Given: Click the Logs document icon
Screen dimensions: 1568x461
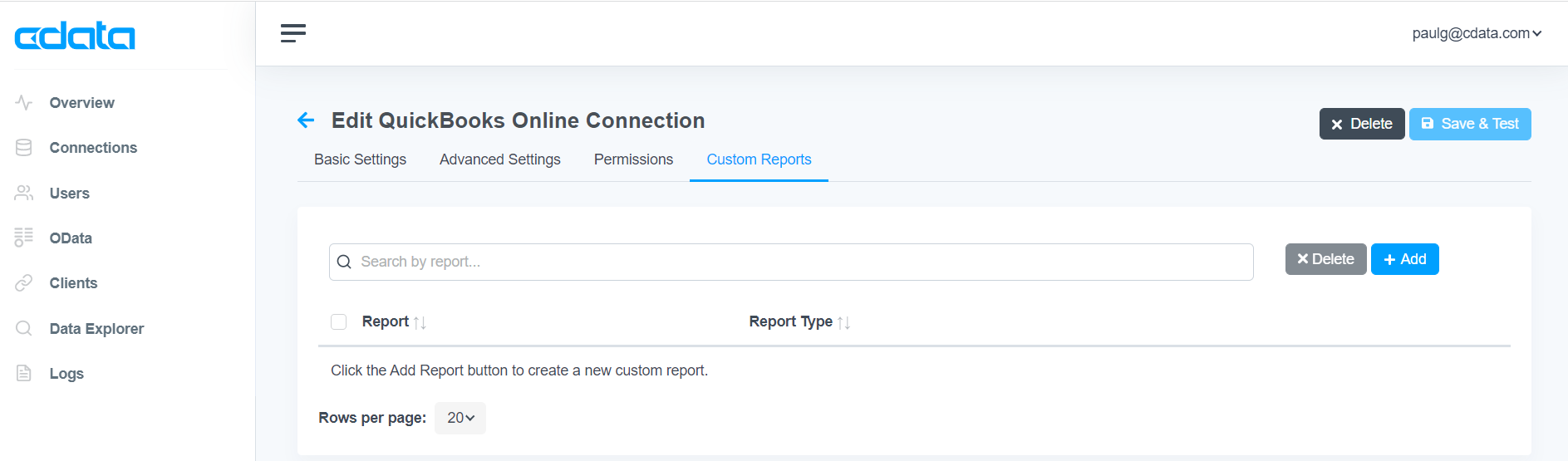Looking at the screenshot, I should pyautogui.click(x=24, y=373).
